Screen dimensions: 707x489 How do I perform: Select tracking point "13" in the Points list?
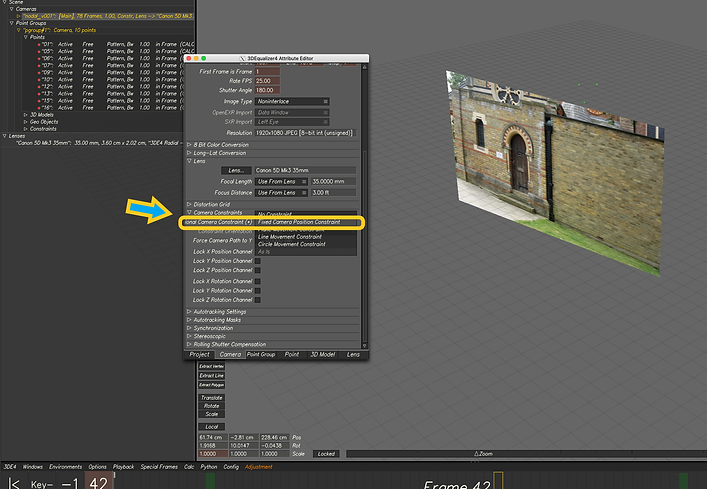[110, 94]
